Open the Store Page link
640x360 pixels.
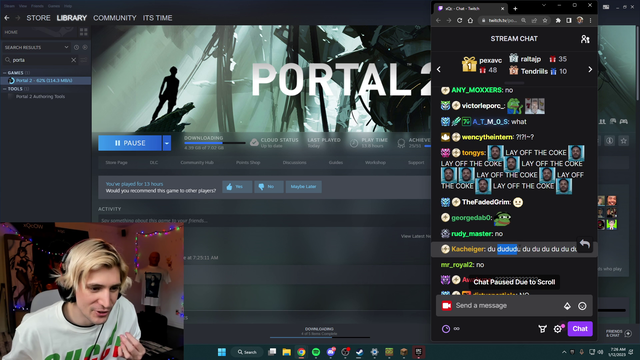click(x=116, y=162)
